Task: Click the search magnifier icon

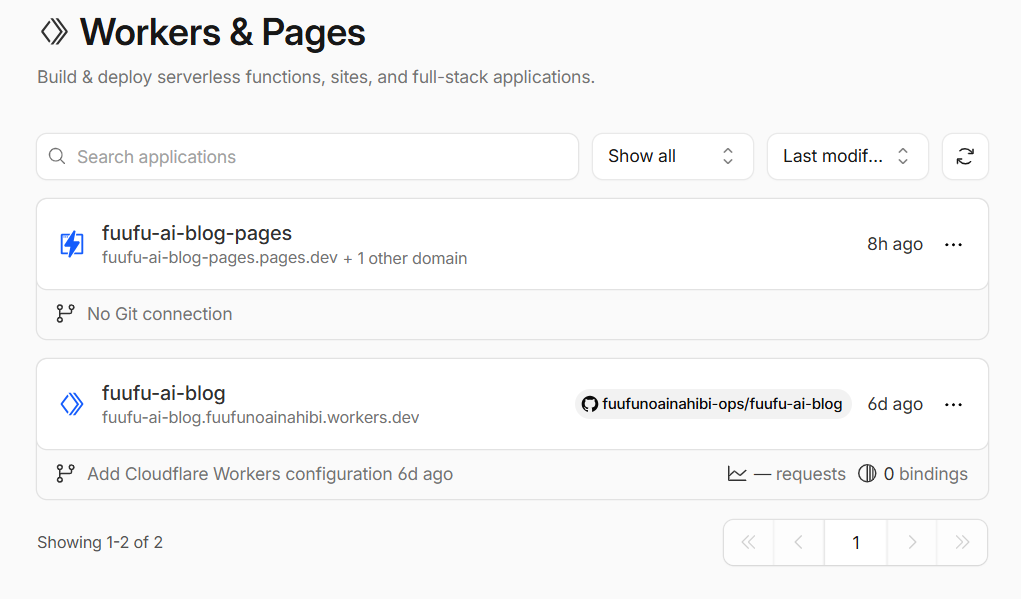Action: [57, 156]
